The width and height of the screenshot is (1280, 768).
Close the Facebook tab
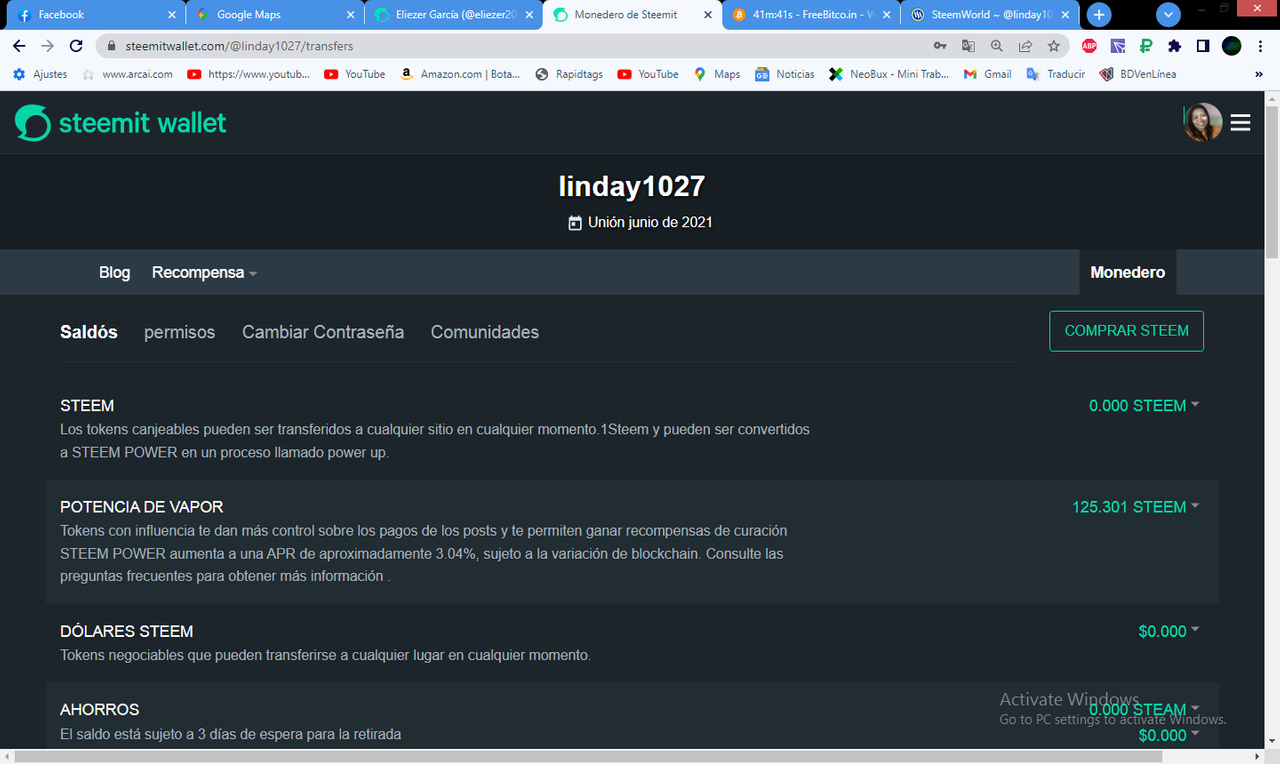[171, 15]
